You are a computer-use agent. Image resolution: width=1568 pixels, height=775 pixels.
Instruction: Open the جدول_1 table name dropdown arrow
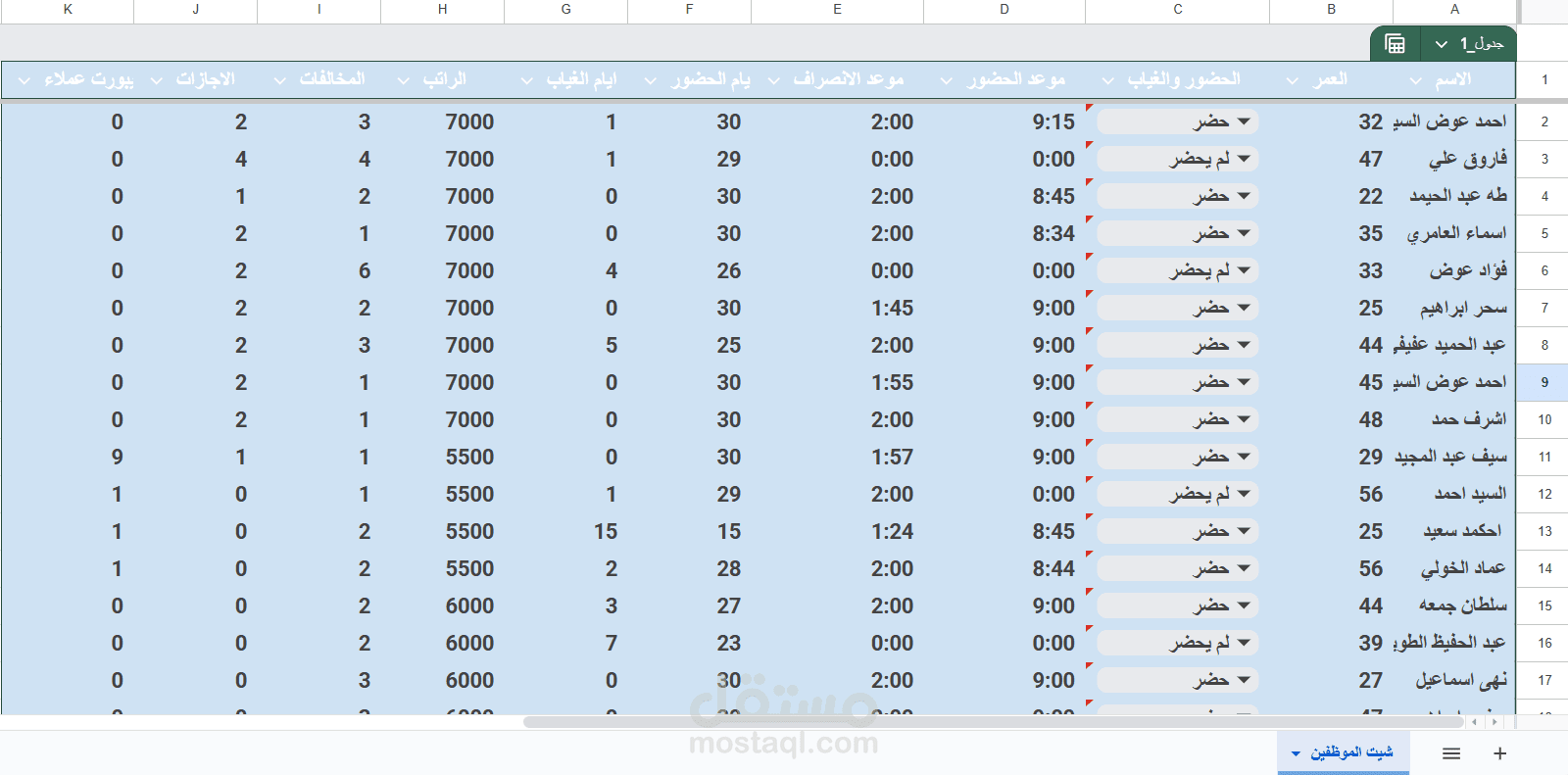tap(1441, 44)
